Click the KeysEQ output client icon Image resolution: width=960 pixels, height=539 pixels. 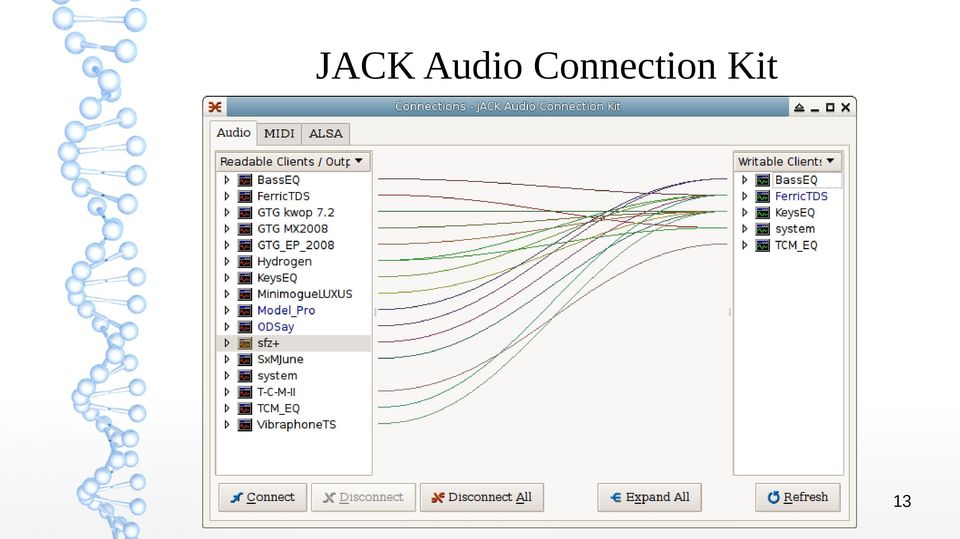[x=245, y=278]
